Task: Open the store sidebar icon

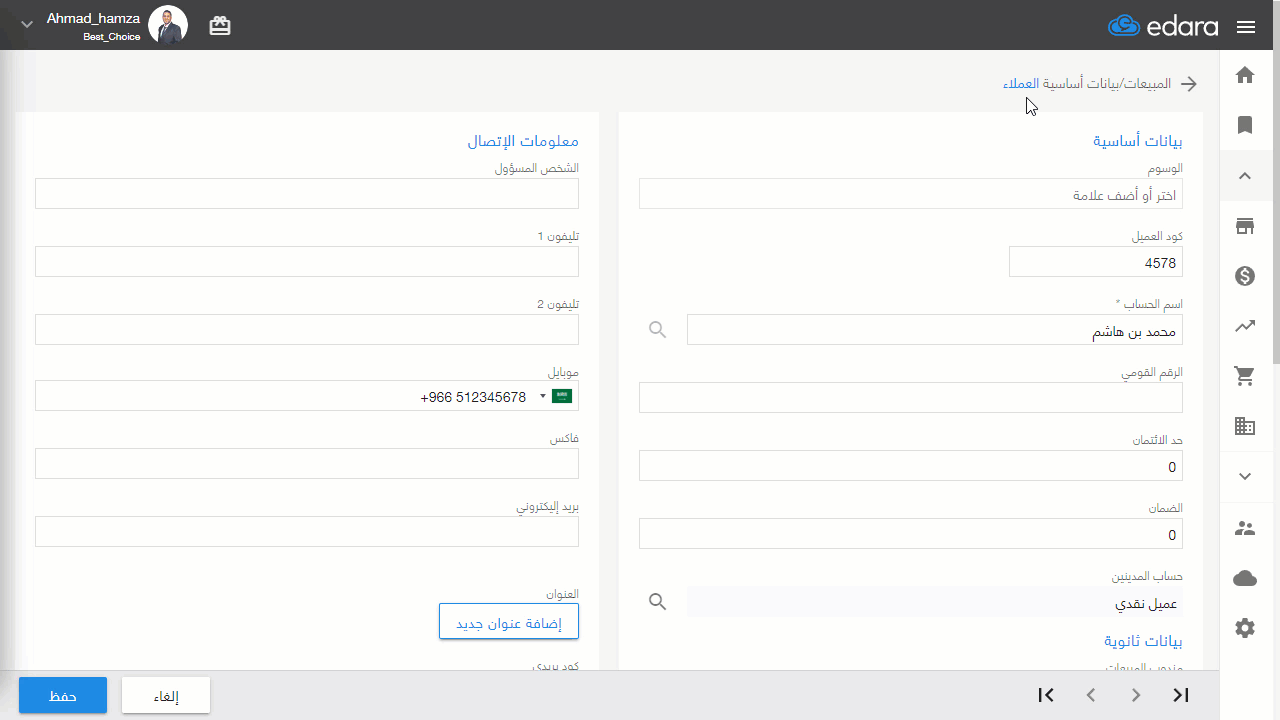Action: [1245, 226]
